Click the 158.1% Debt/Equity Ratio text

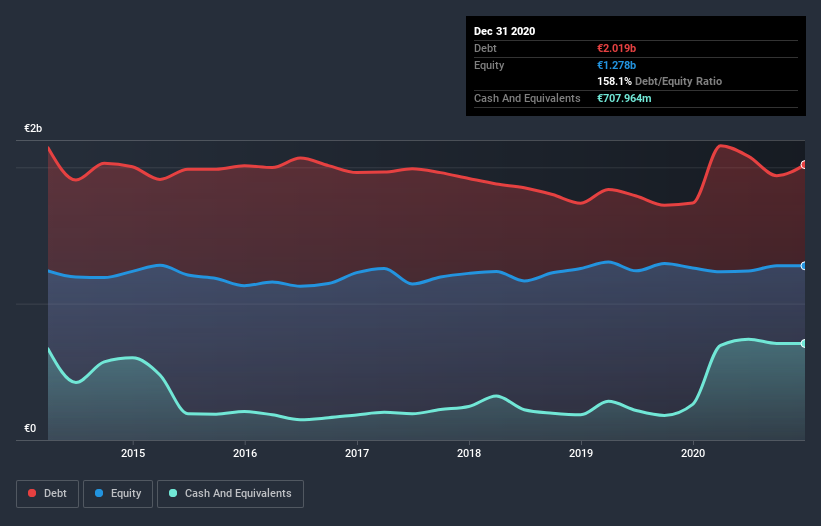pyautogui.click(x=659, y=81)
